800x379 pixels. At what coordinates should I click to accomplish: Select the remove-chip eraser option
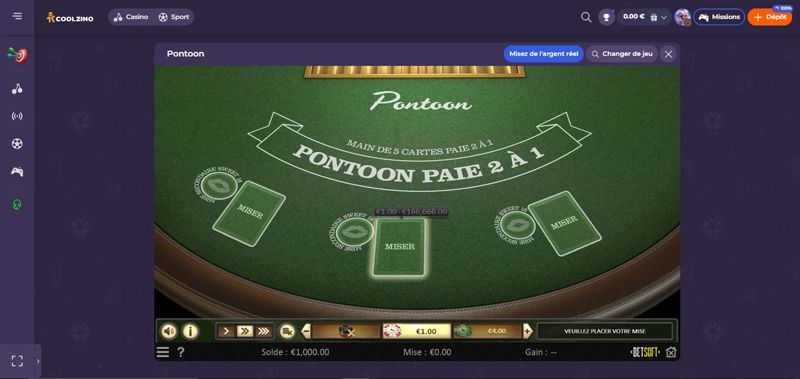pyautogui.click(x=346, y=331)
